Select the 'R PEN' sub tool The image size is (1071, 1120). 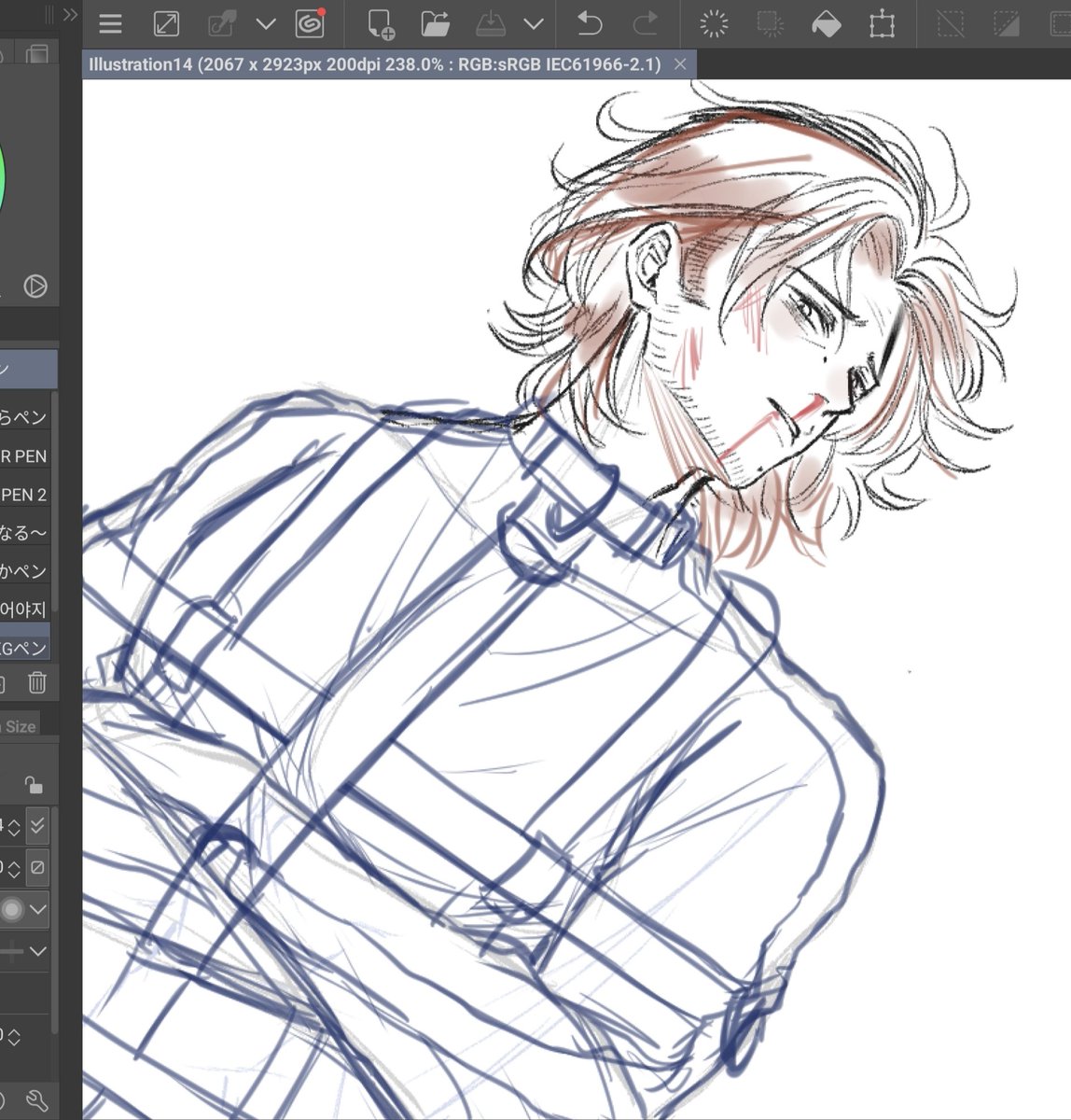(25, 455)
